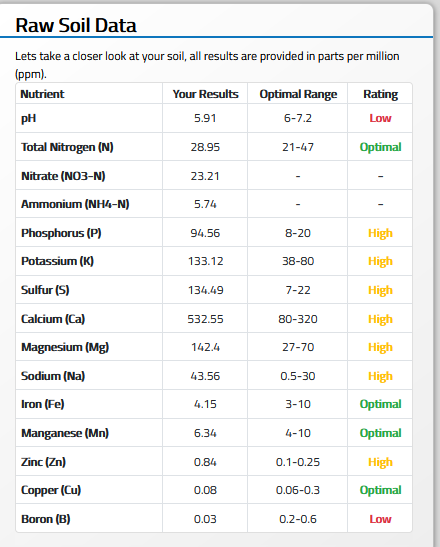Click the Iron (Fe) Optimal rating
440x547 pixels.
pyautogui.click(x=380, y=404)
